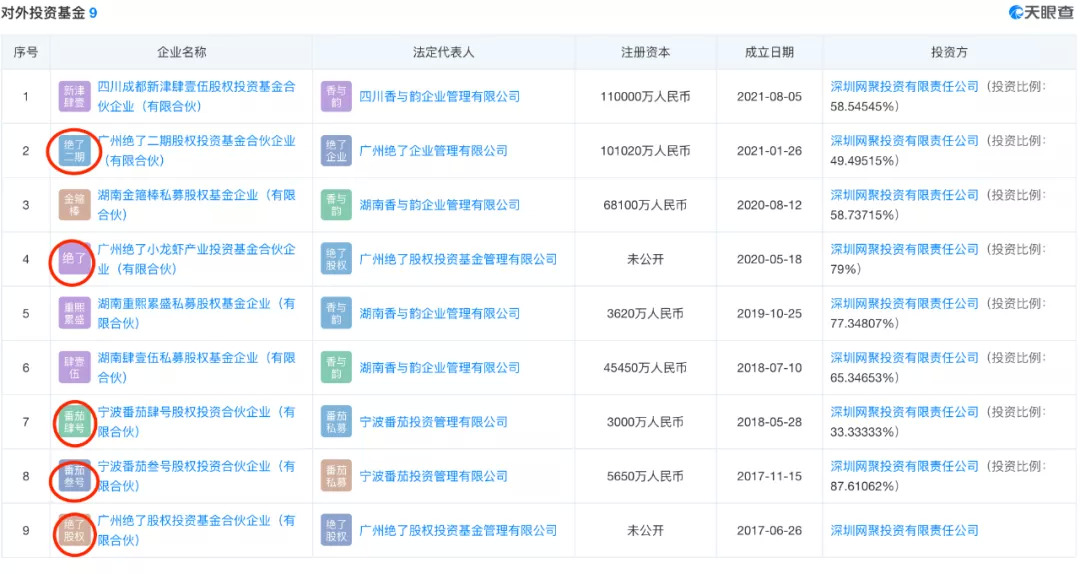Open 广州绝了企业管理有限公司 link
Screen dimensions: 1080x574
433,151
